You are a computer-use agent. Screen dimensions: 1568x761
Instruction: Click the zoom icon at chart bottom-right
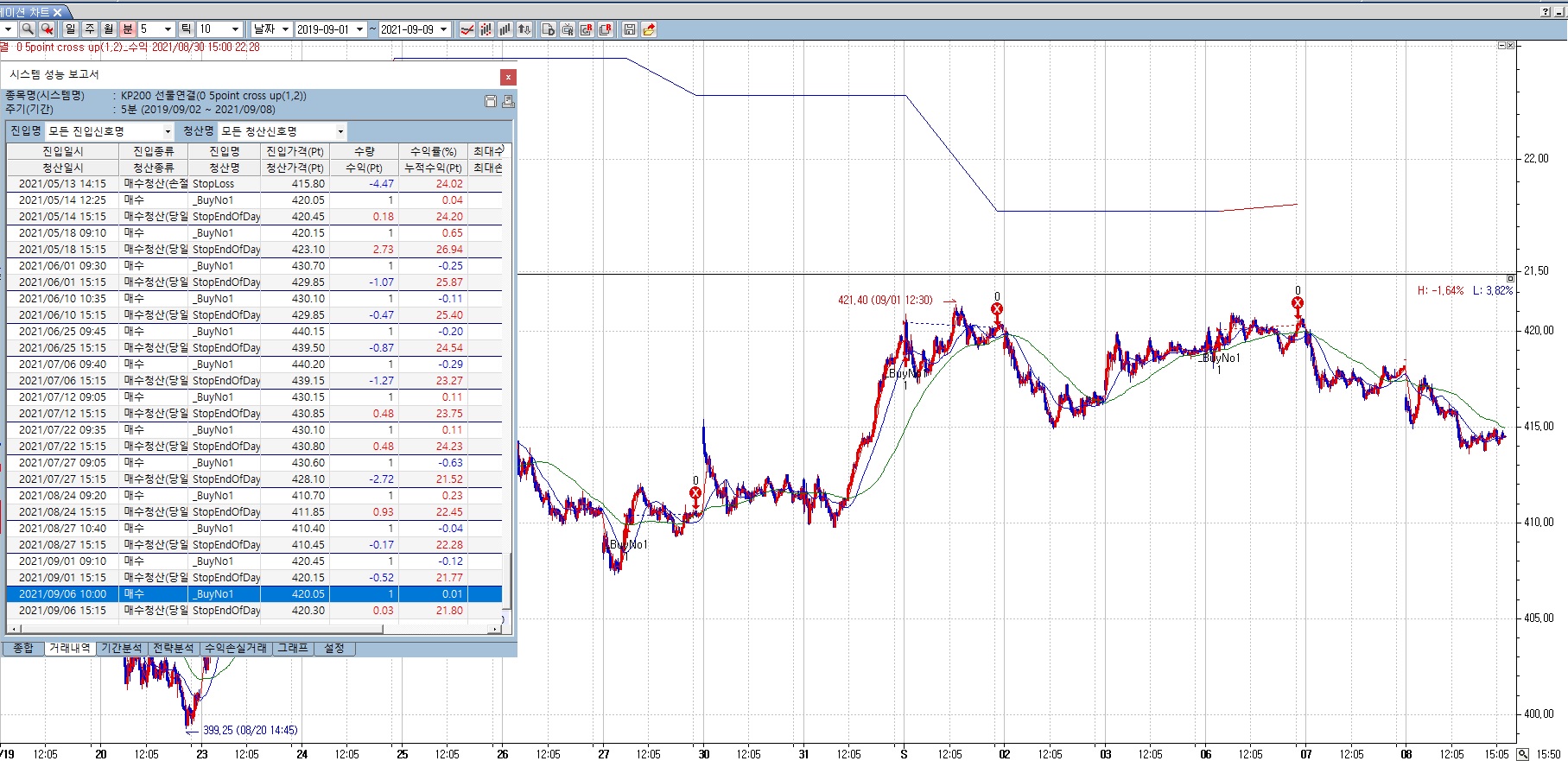pos(1522,754)
